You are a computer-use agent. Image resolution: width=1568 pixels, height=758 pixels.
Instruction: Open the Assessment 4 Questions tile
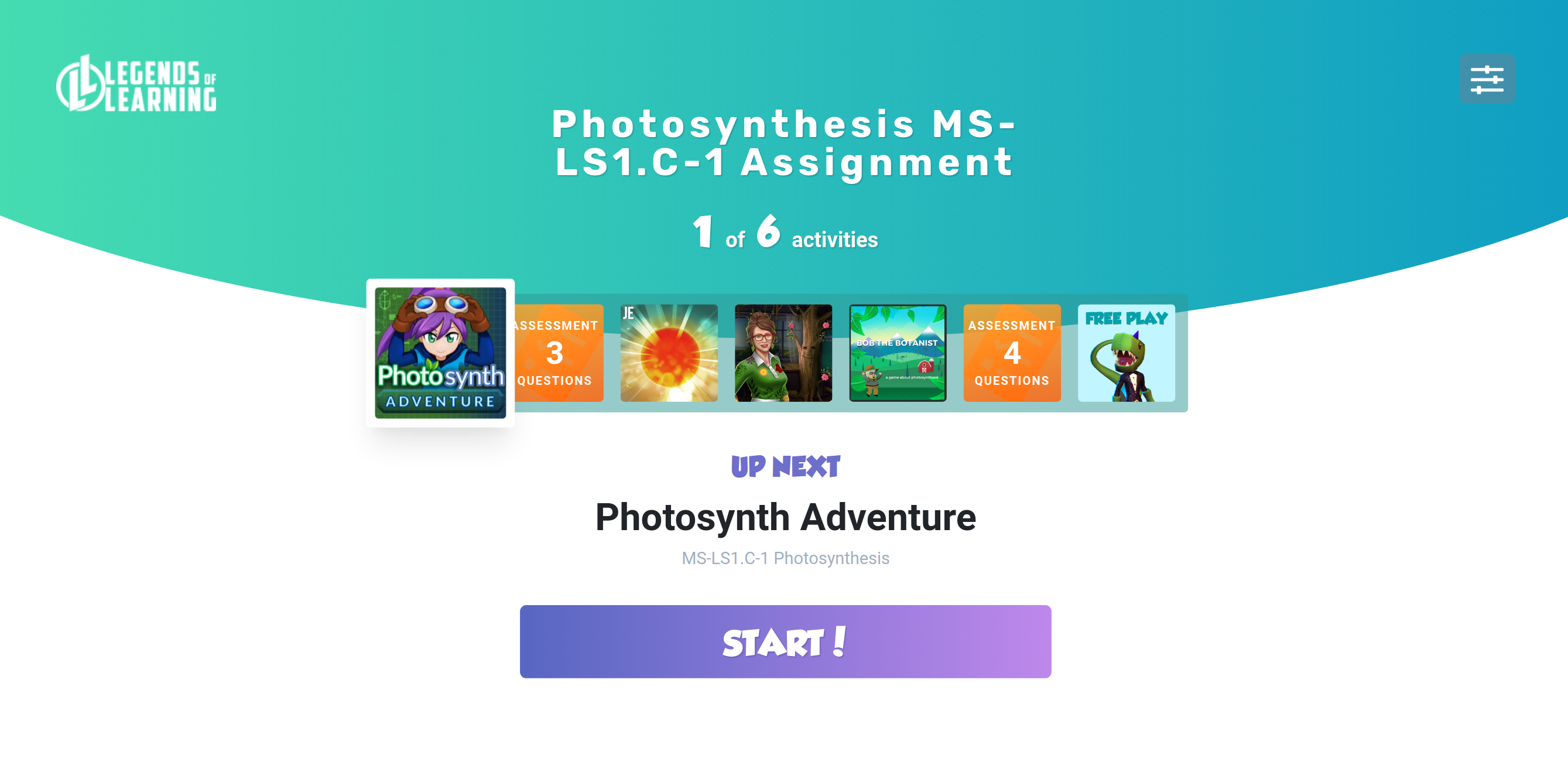pos(1012,353)
